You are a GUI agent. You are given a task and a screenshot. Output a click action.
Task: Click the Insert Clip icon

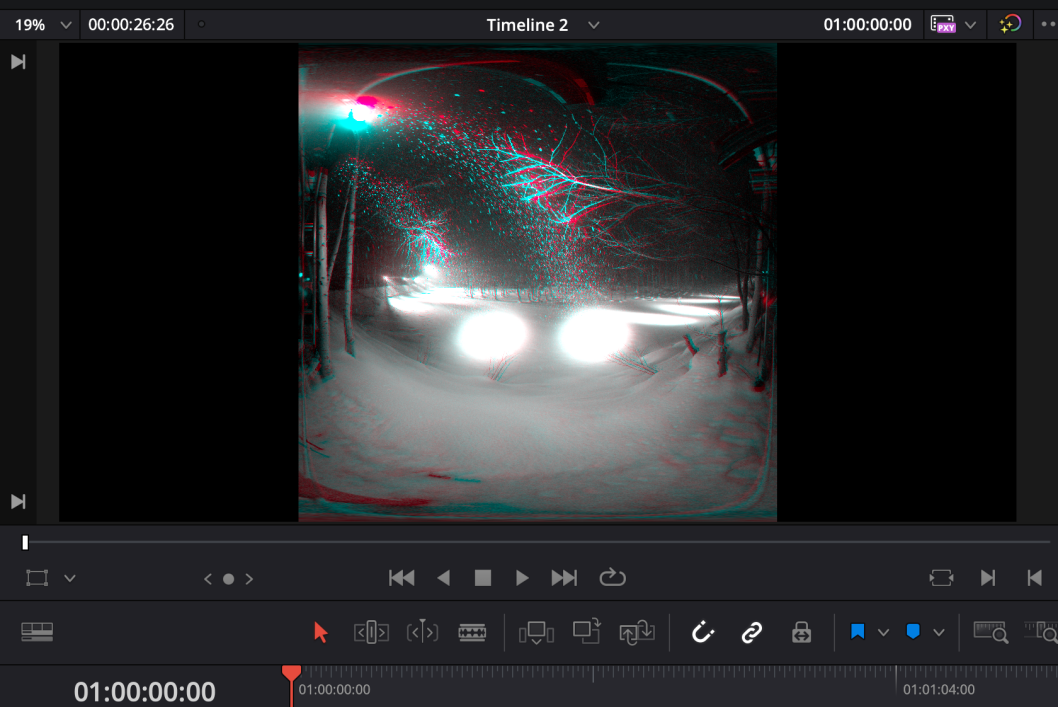tap(536, 632)
